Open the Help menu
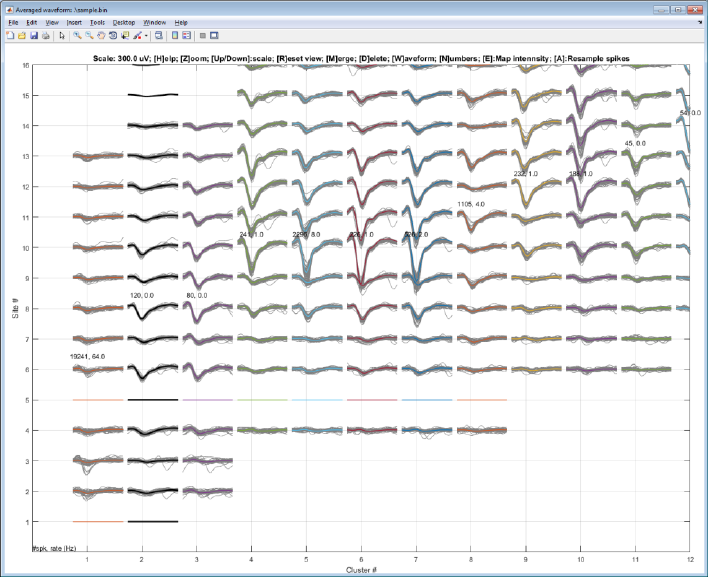Viewport: 708px width, 577px height. (x=181, y=22)
